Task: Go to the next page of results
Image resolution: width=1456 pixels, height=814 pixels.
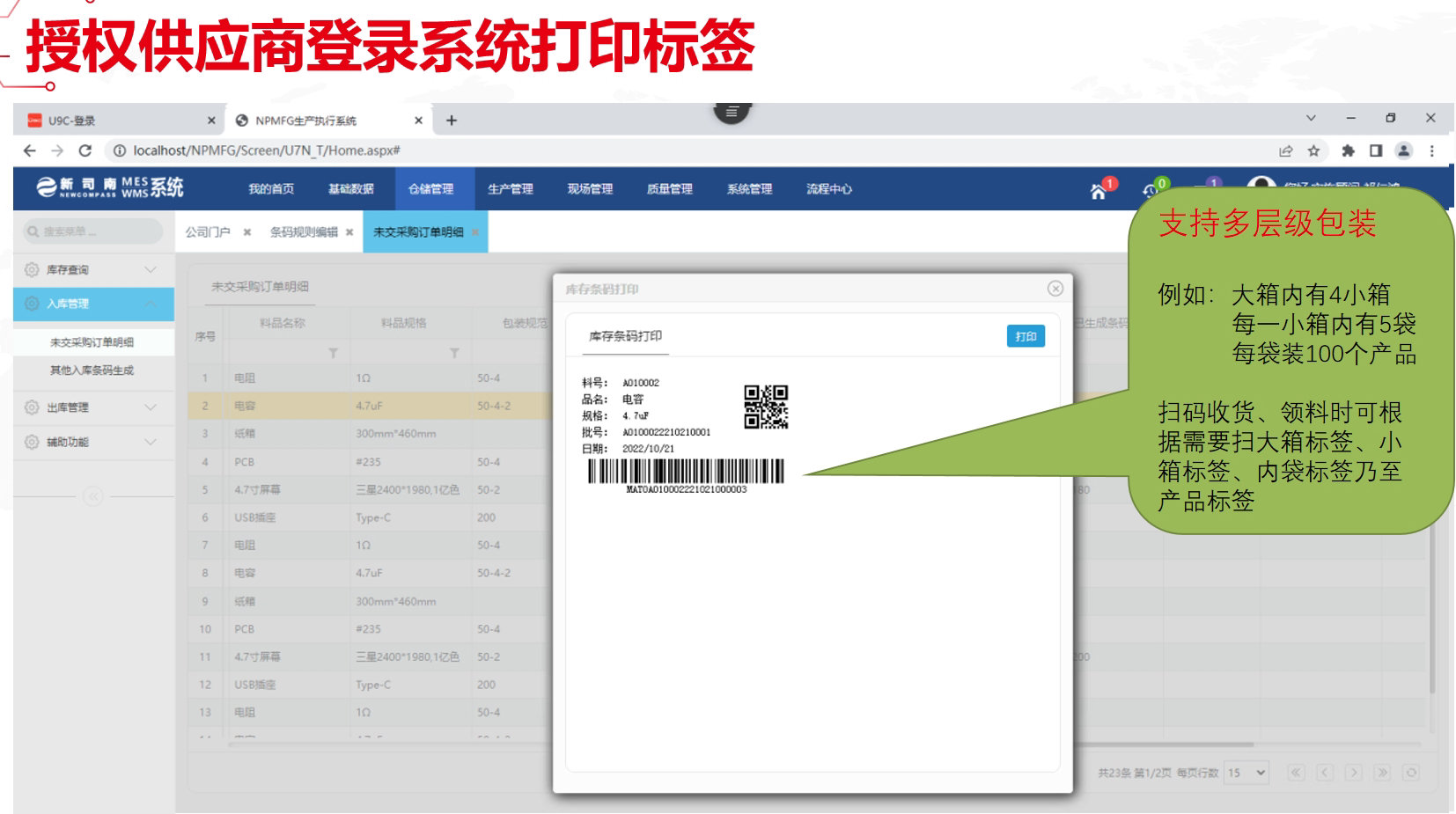Action: pyautogui.click(x=1354, y=773)
